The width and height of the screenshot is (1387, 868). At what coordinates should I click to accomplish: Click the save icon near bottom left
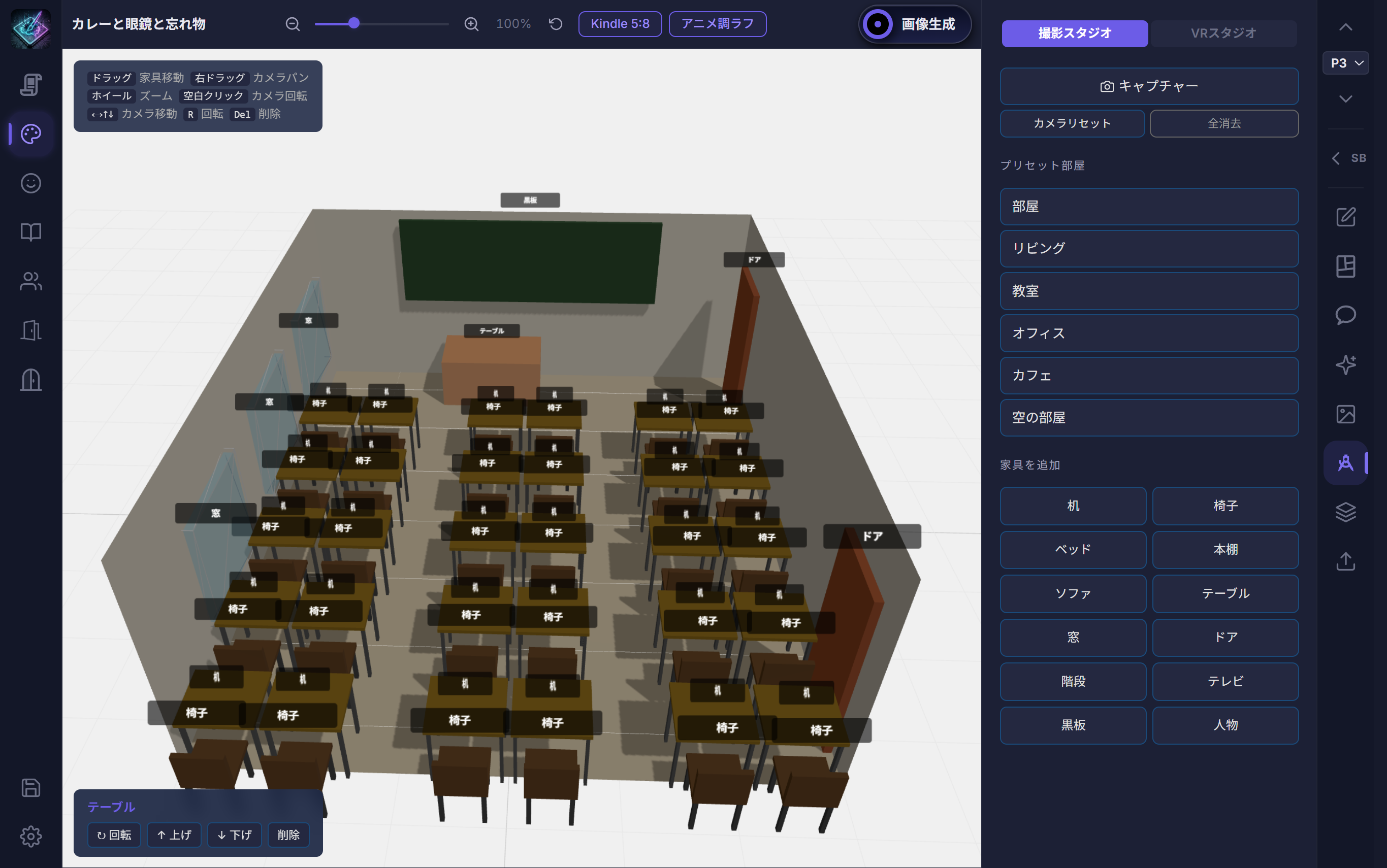tap(30, 788)
